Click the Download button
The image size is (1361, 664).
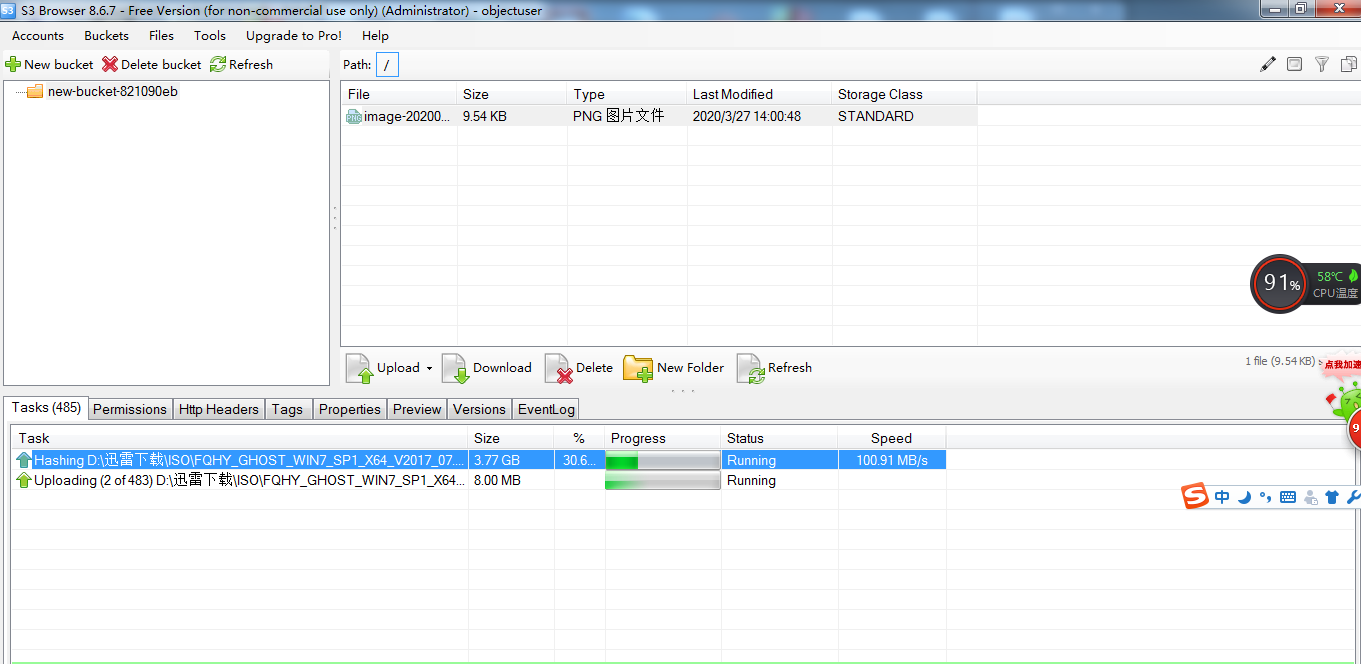click(487, 368)
